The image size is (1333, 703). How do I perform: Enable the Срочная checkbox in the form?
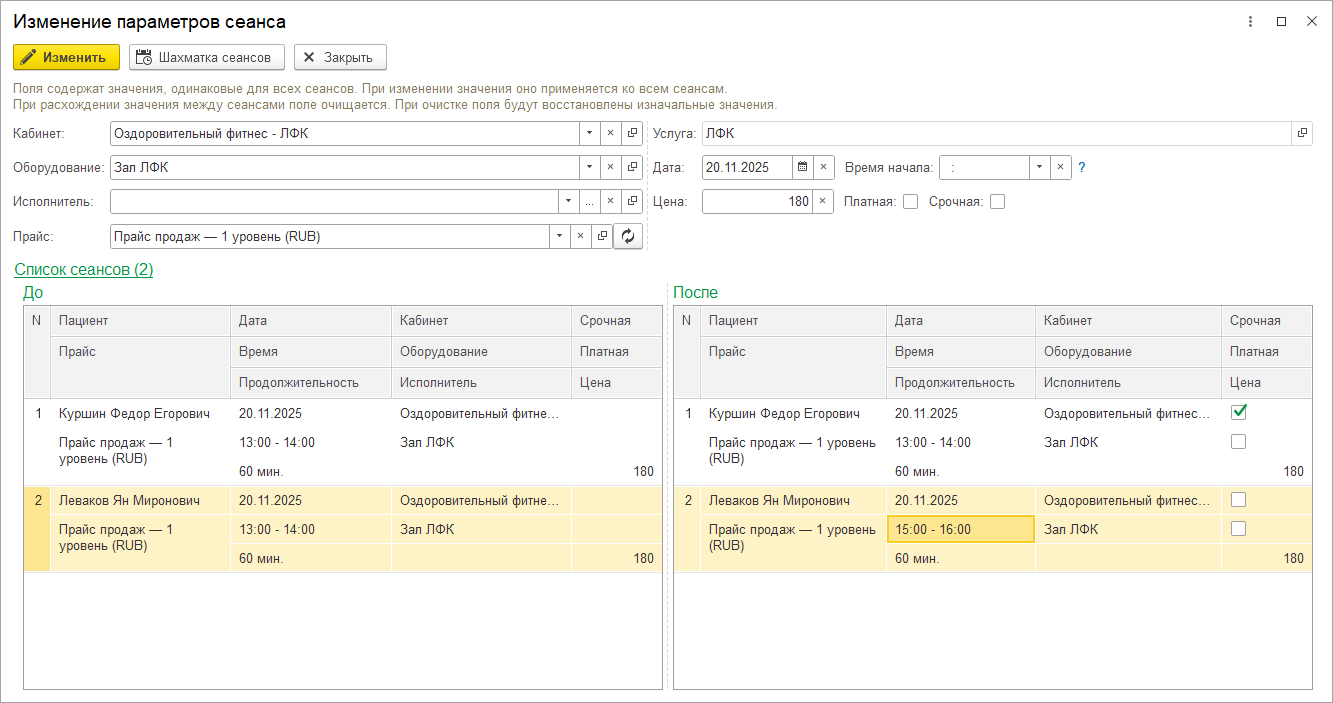click(x=997, y=202)
